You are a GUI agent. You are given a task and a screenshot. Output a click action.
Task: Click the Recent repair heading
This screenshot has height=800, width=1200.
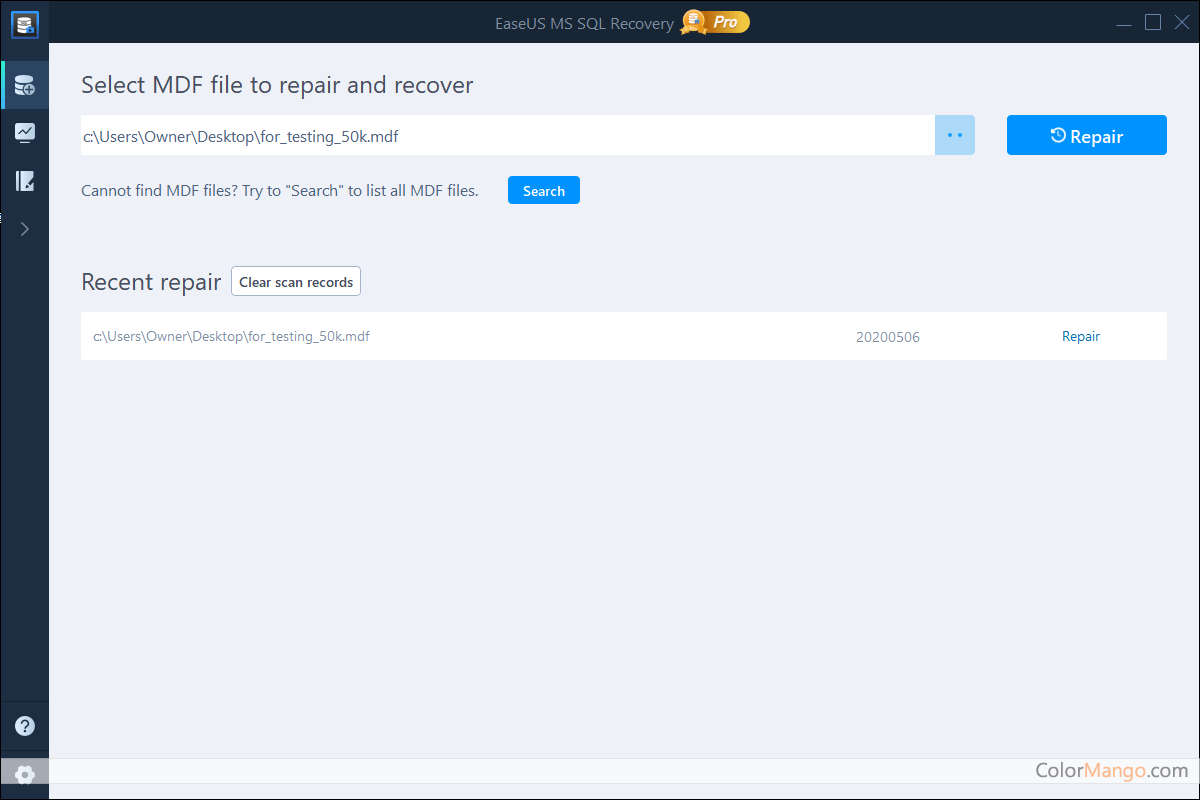click(x=151, y=282)
